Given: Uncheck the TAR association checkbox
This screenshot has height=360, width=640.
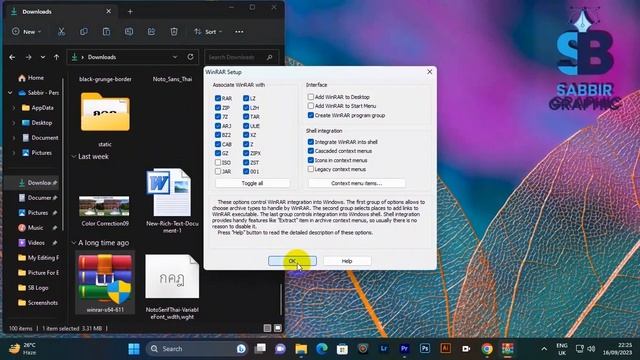Looking at the screenshot, I should (x=246, y=117).
